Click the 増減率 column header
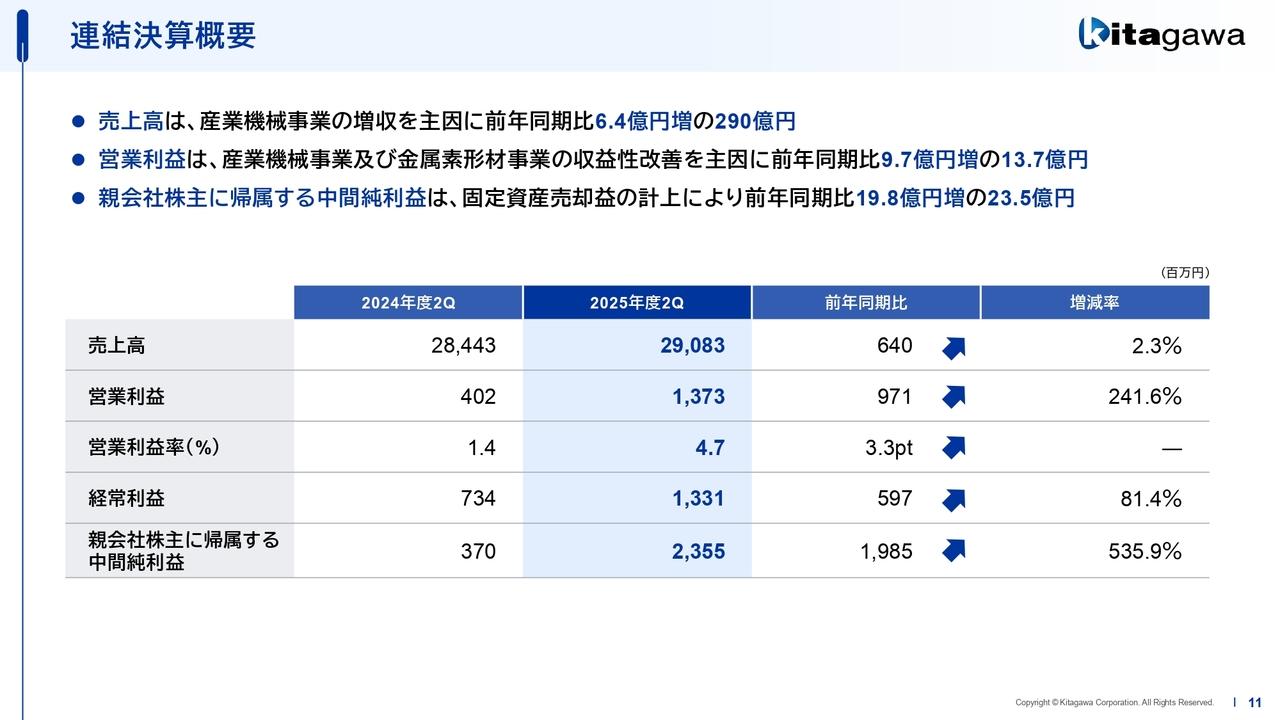The height and width of the screenshot is (720, 1280). coord(1096,302)
